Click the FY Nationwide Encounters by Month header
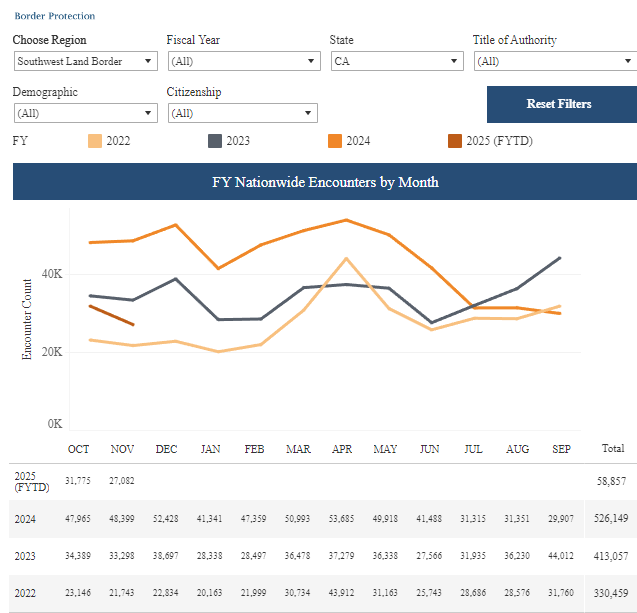637x613 pixels. click(x=325, y=182)
